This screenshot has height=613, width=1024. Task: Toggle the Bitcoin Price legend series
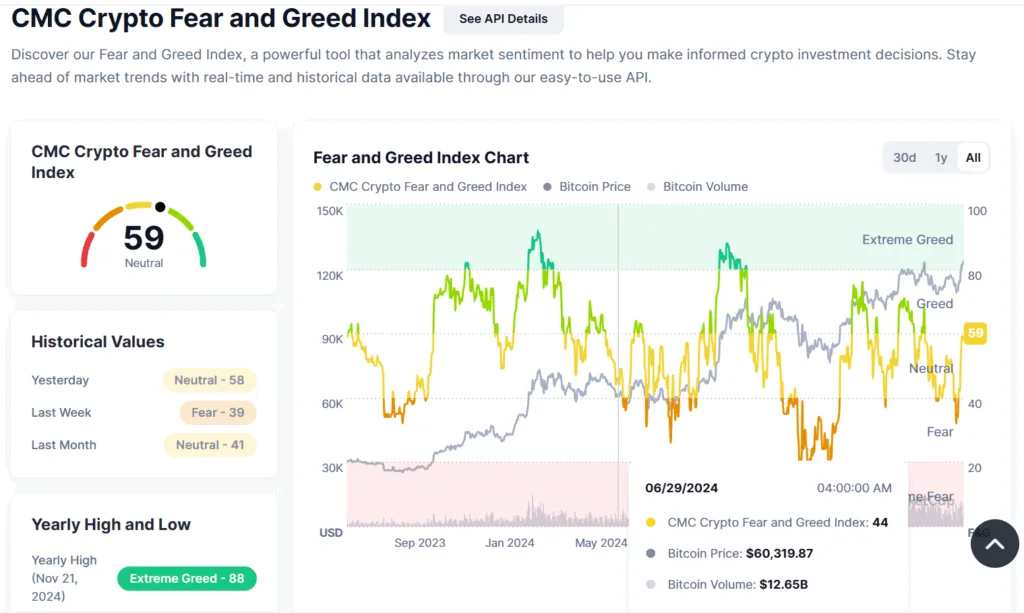(587, 187)
